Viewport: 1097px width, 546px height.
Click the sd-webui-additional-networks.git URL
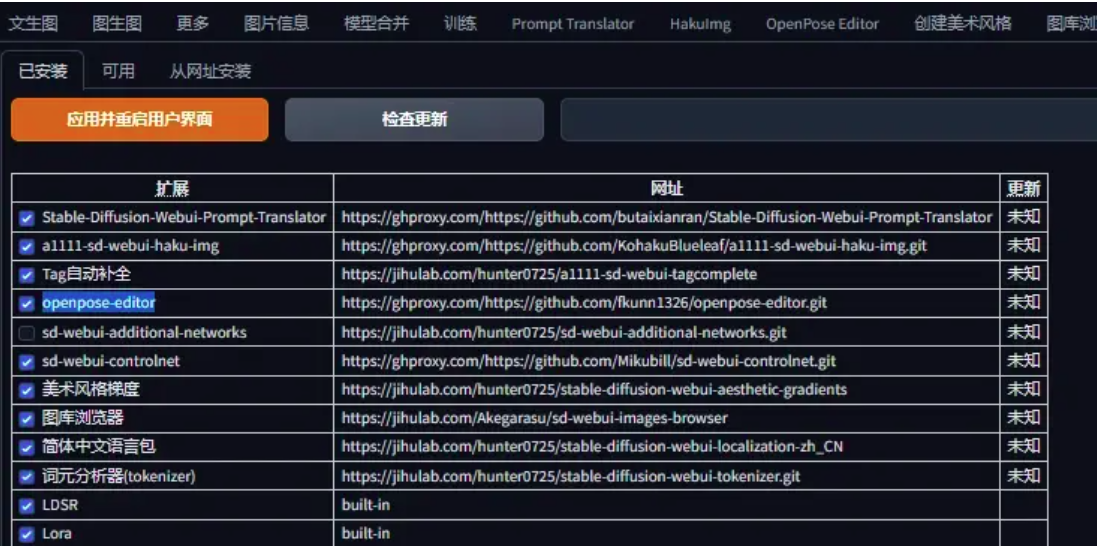point(564,332)
